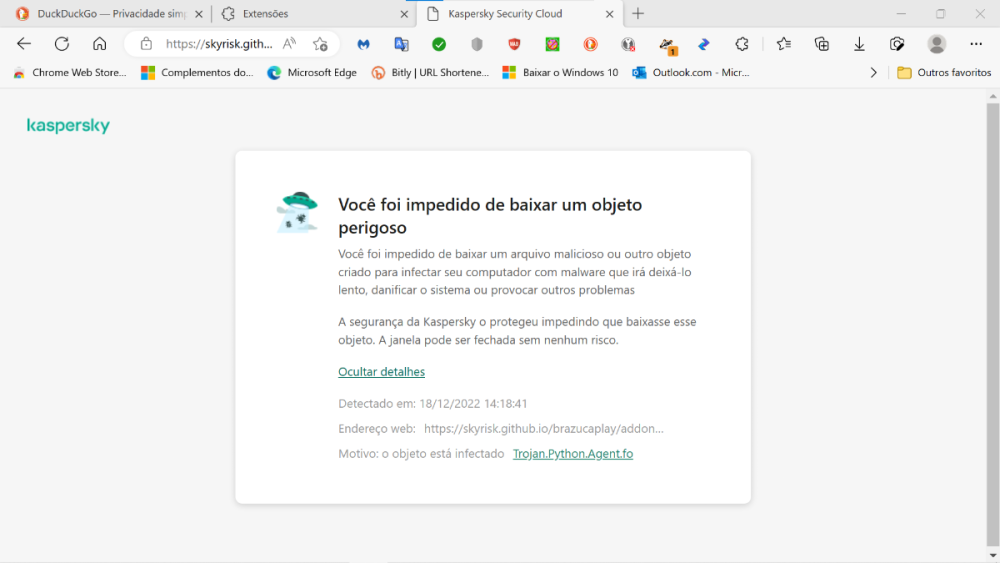Click the address bar showing skyrisk URL
Viewport: 1000px width, 563px height.
pyautogui.click(x=219, y=44)
